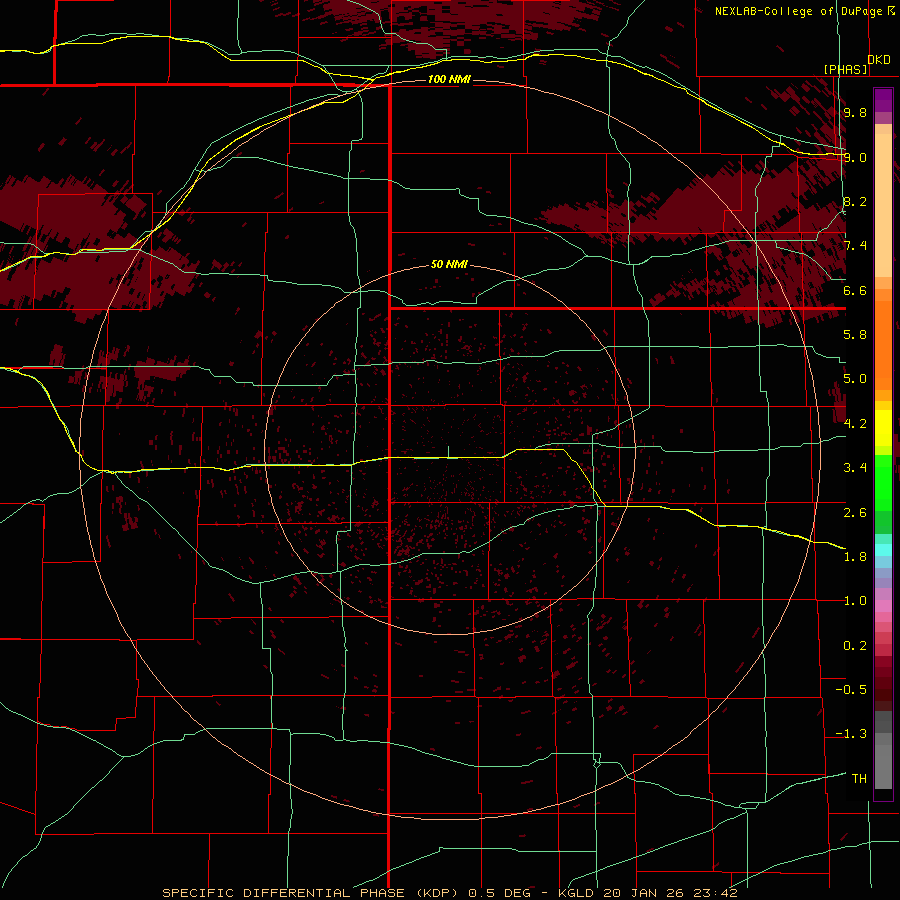The width and height of the screenshot is (900, 900).
Task: Click the 100 NMI range ring label
Action: [x=449, y=79]
